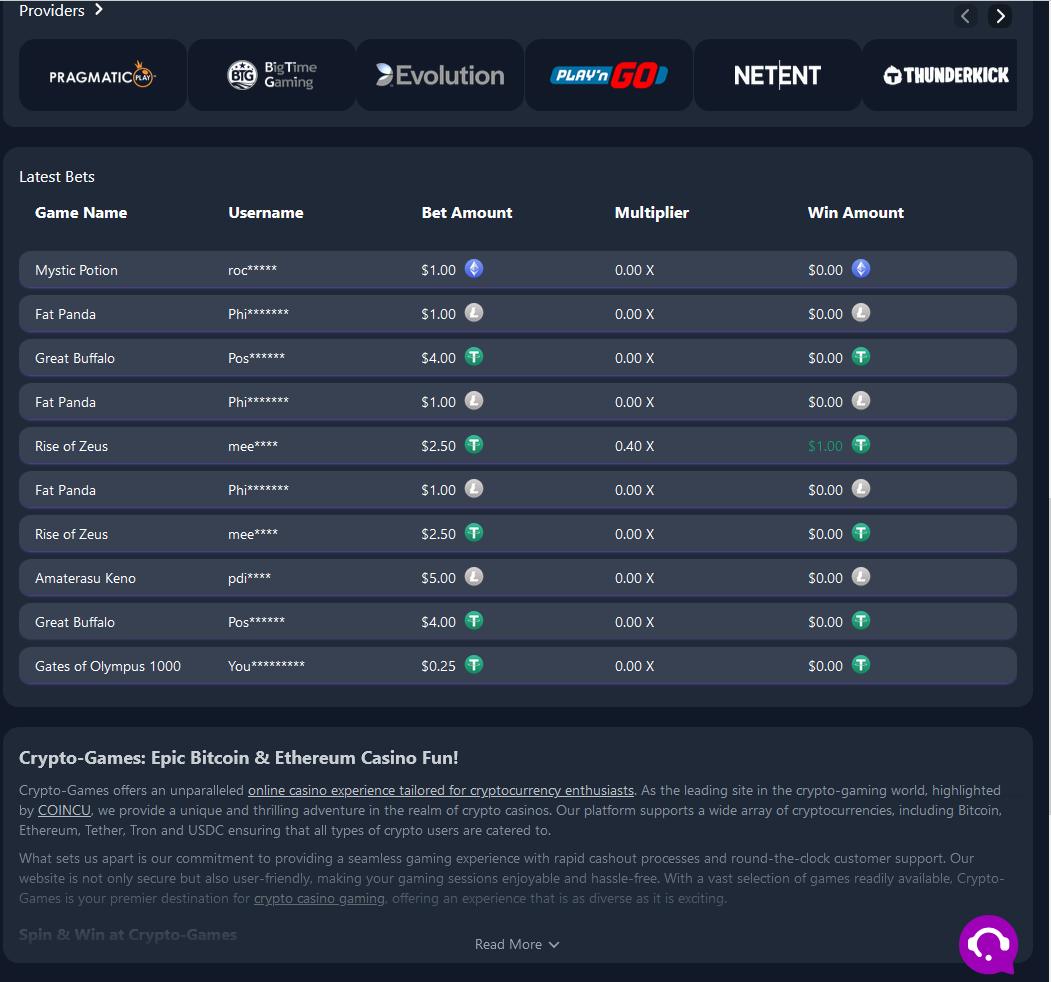Select the Big Time Gaming provider logo
This screenshot has height=982, width=1051.
tap(271, 75)
